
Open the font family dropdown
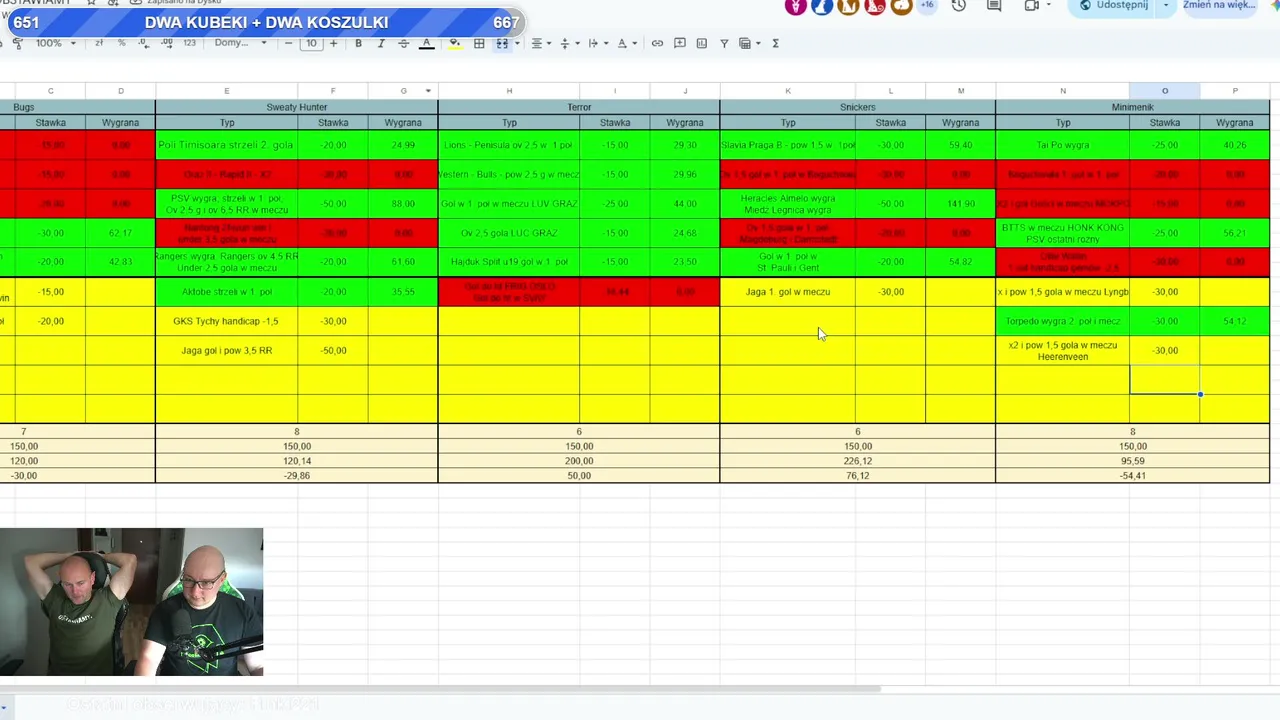click(x=241, y=43)
